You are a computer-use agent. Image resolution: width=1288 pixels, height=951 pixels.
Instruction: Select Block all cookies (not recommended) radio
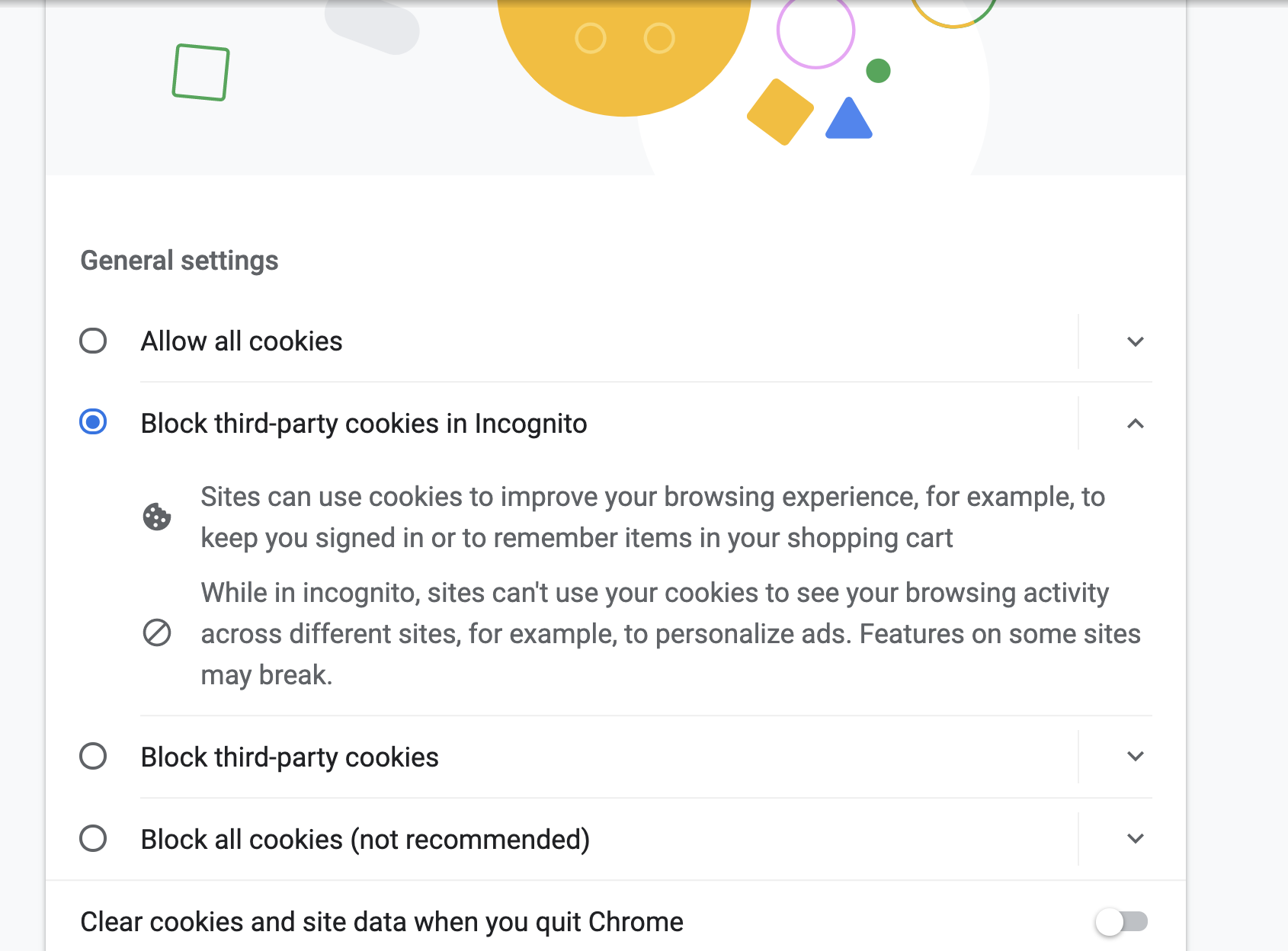coord(93,838)
